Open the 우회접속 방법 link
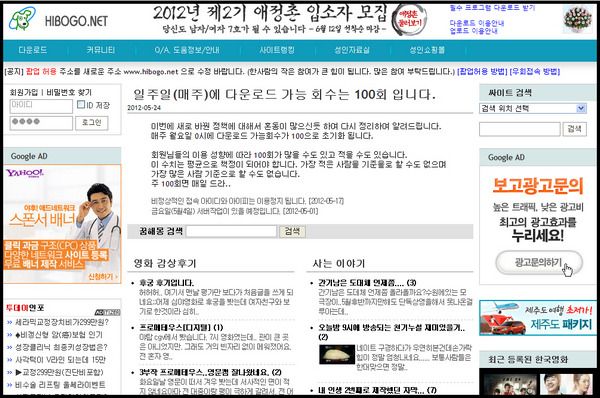600x398 pixels. click(535, 72)
